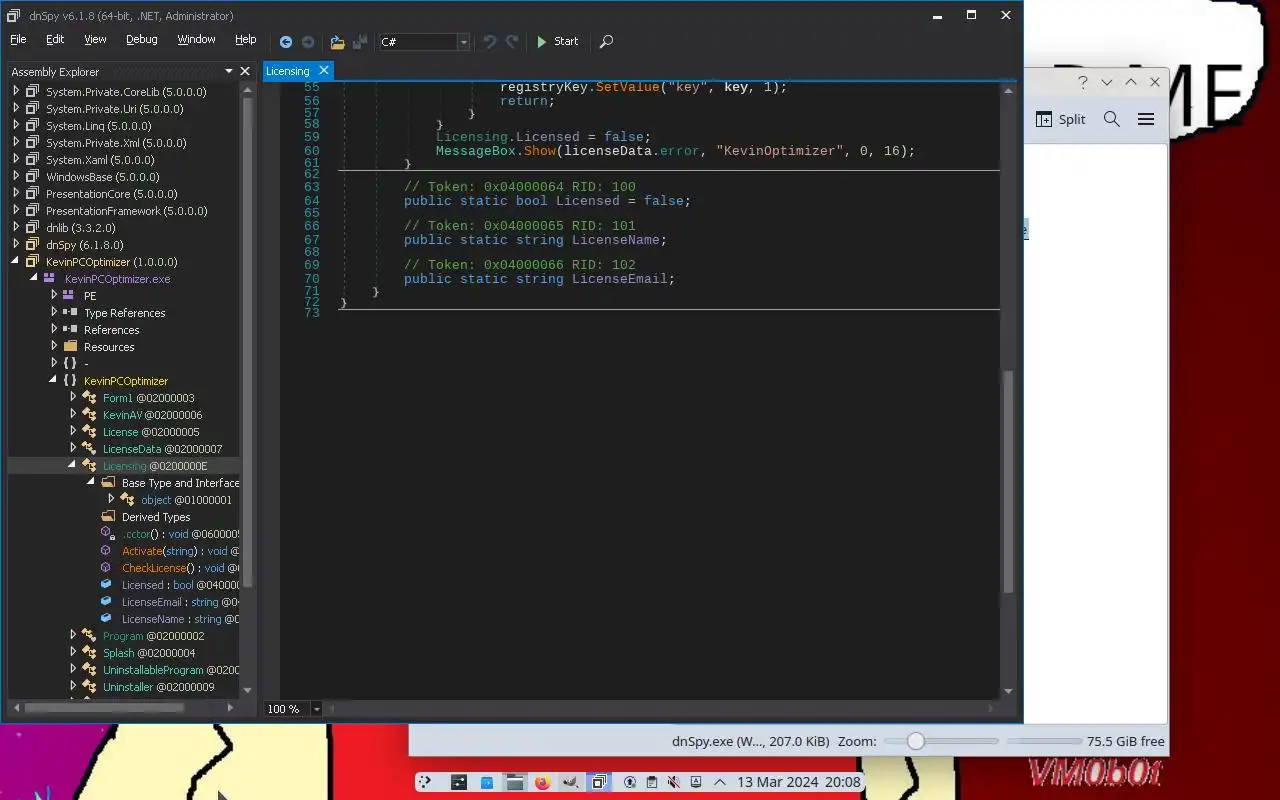1280x800 pixels.
Task: Select Program class in tree
Action: (153, 636)
